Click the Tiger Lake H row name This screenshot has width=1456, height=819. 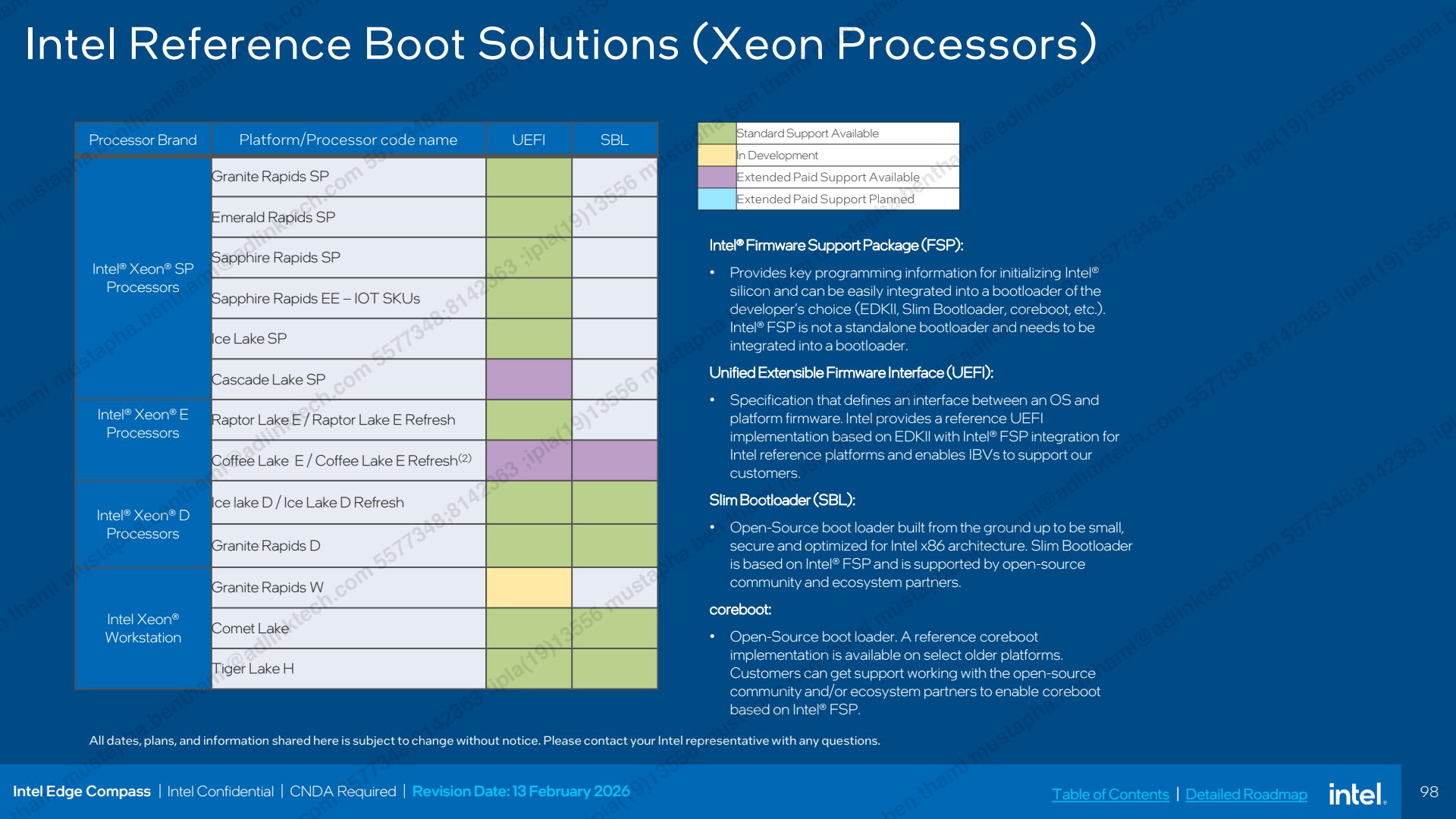(253, 668)
